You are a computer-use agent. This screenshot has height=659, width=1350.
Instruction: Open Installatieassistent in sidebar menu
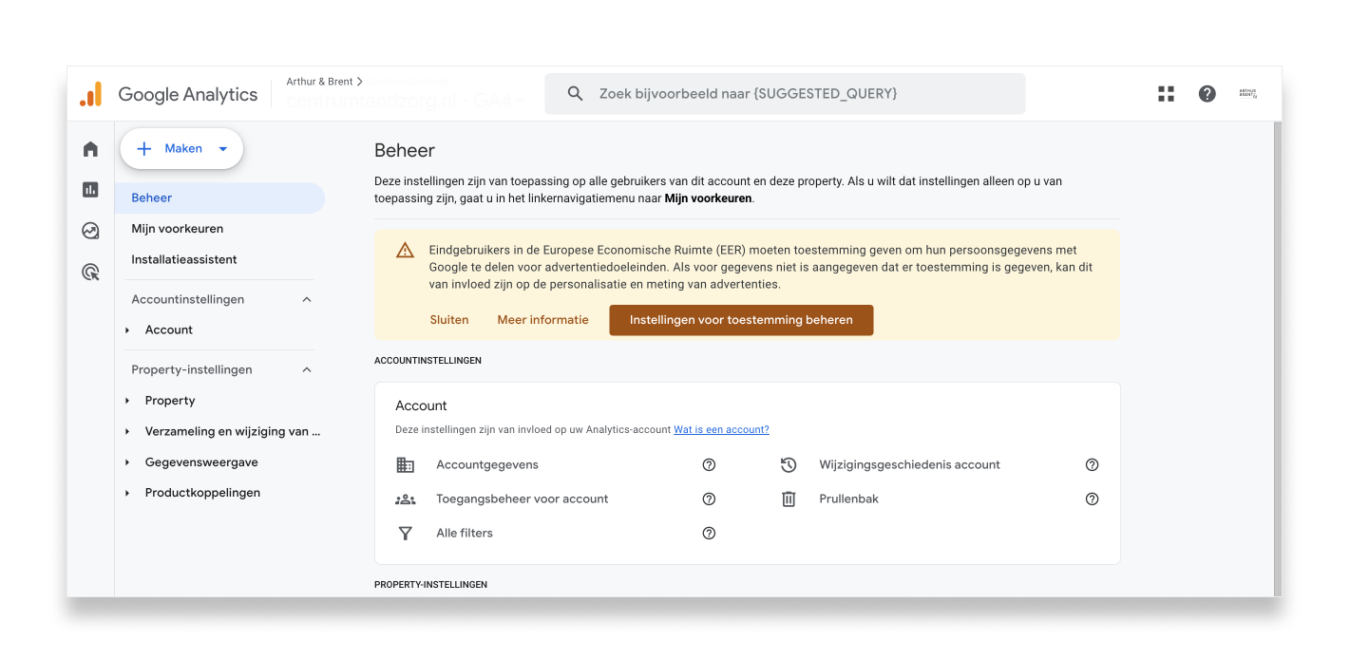click(184, 260)
